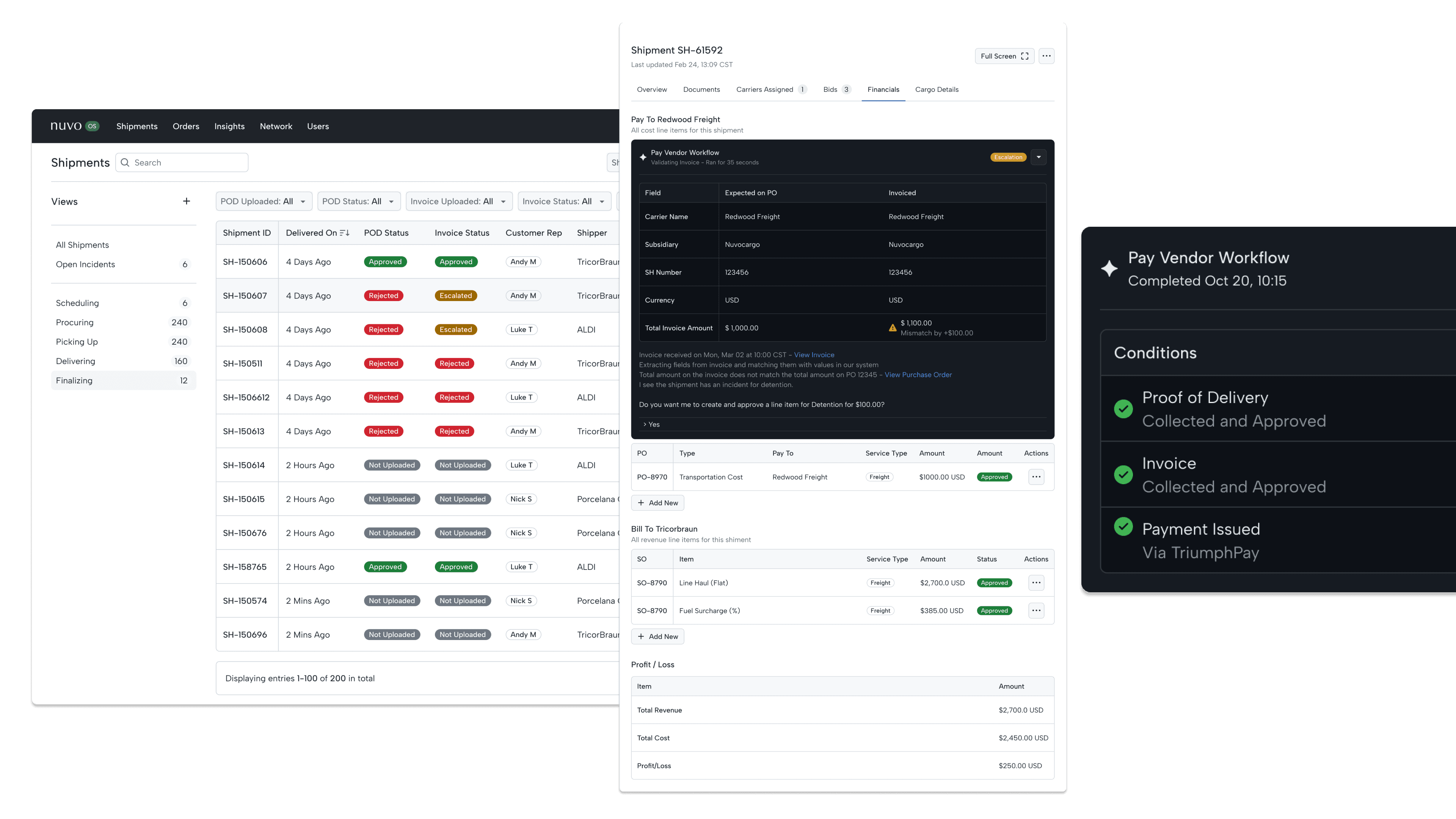Click the plus icon next to Views
Screen dimensions: 1456x819
187,201
